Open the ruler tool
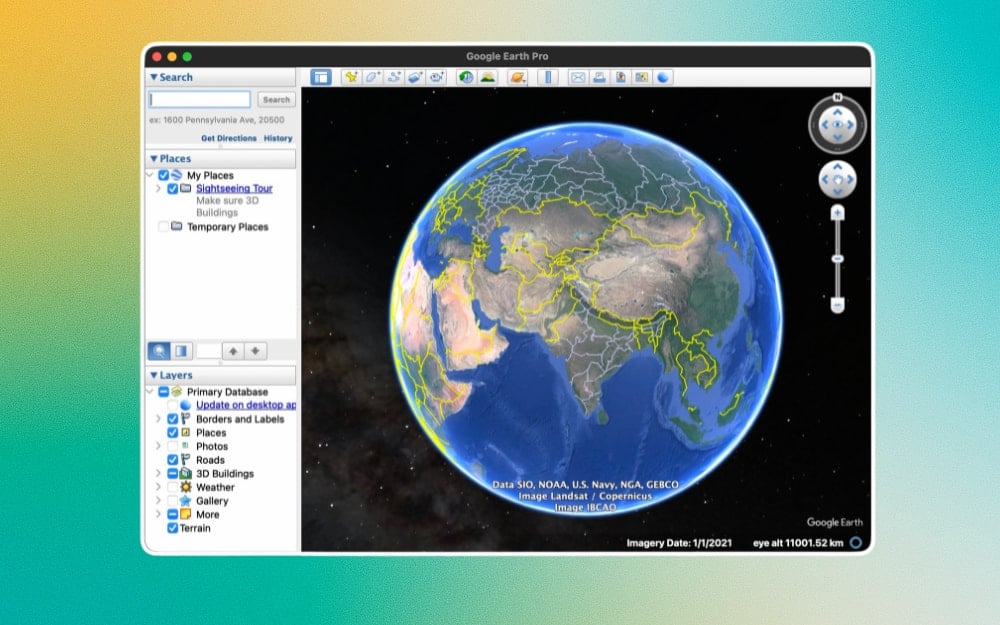The height and width of the screenshot is (625, 1000). click(x=548, y=77)
